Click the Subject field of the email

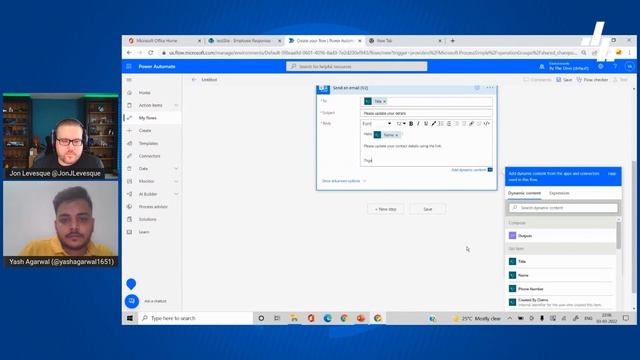tap(426, 113)
